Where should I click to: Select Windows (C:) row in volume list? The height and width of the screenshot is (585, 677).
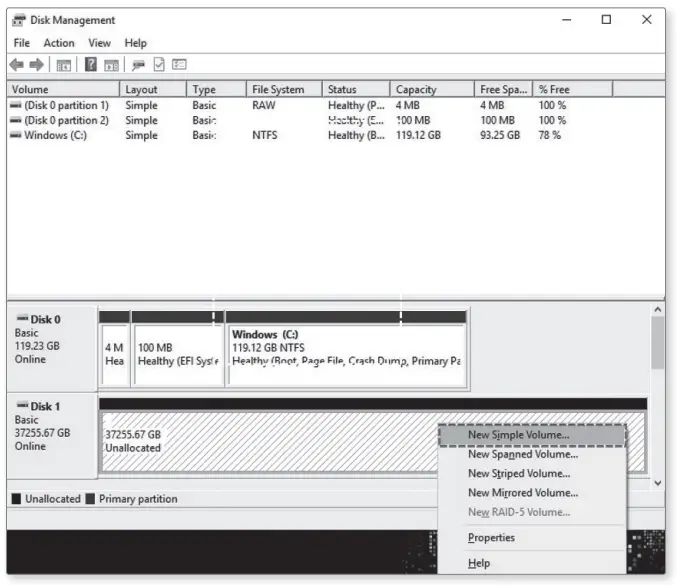click(55, 135)
